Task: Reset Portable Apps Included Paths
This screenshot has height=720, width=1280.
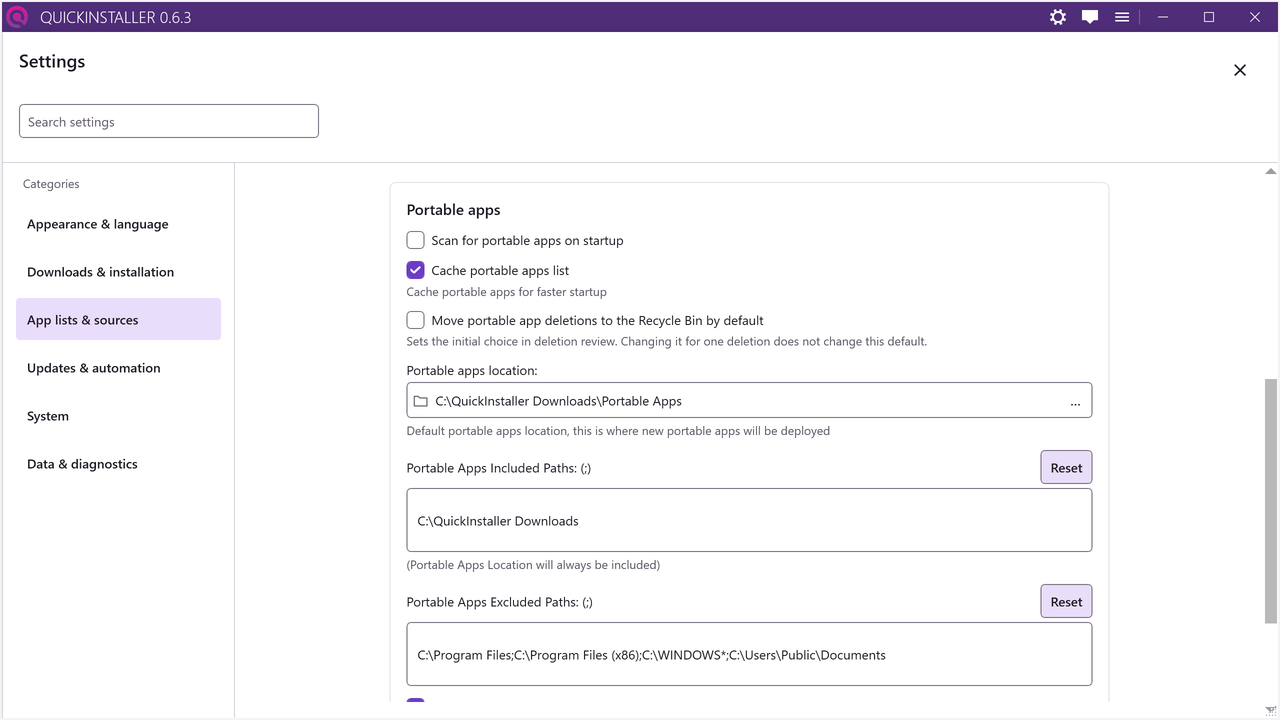Action: pos(1066,467)
